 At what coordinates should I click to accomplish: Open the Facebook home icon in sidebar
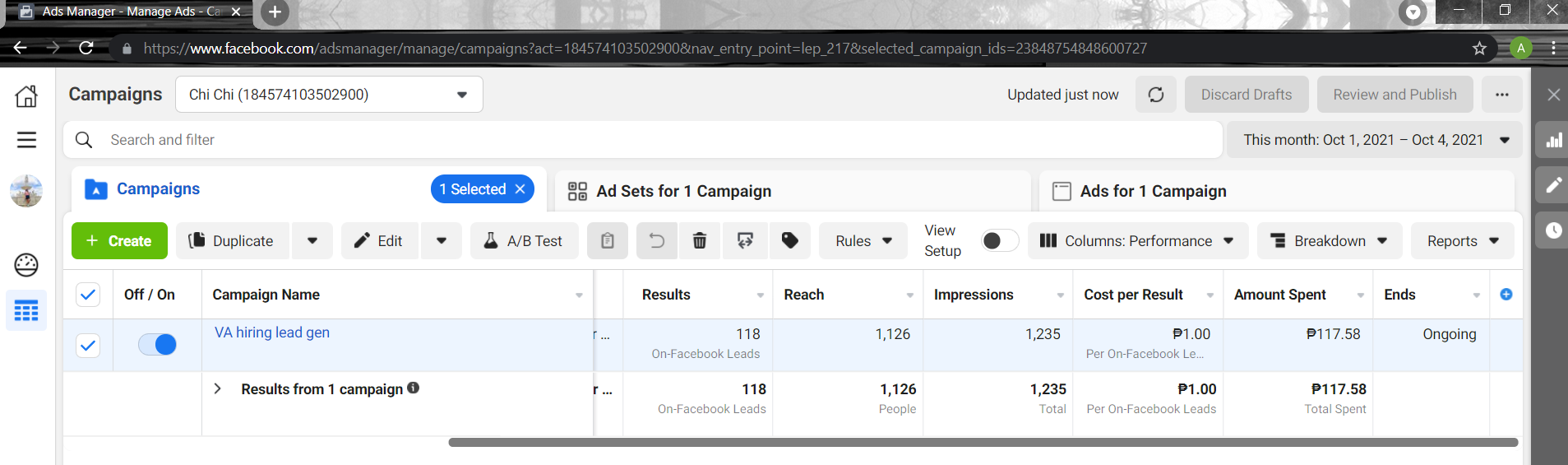tap(26, 96)
